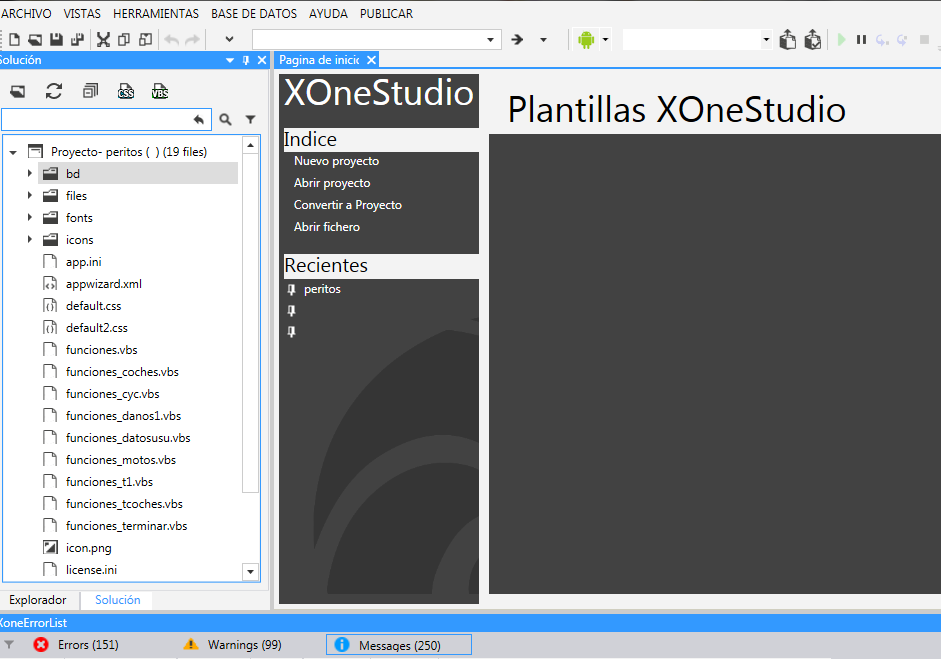Collapse the Proyecto- peritos root node

[x=13, y=152]
